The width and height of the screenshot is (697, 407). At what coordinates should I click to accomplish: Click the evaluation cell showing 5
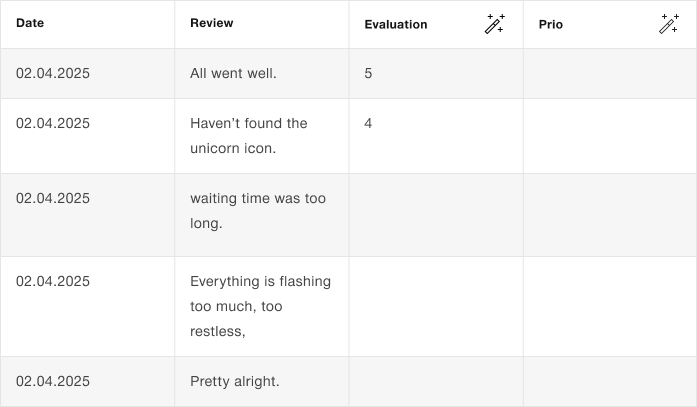[x=435, y=73]
